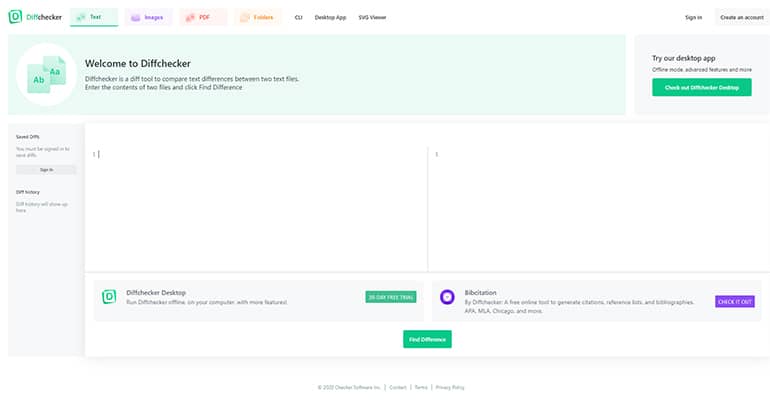This screenshot has width=770, height=400.
Task: Click the Welcome to Diffchecker heading
Action: click(138, 63)
